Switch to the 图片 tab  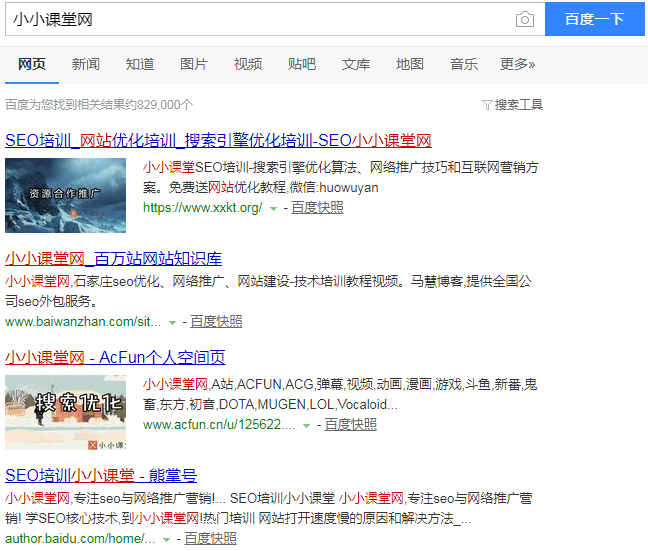(x=194, y=64)
